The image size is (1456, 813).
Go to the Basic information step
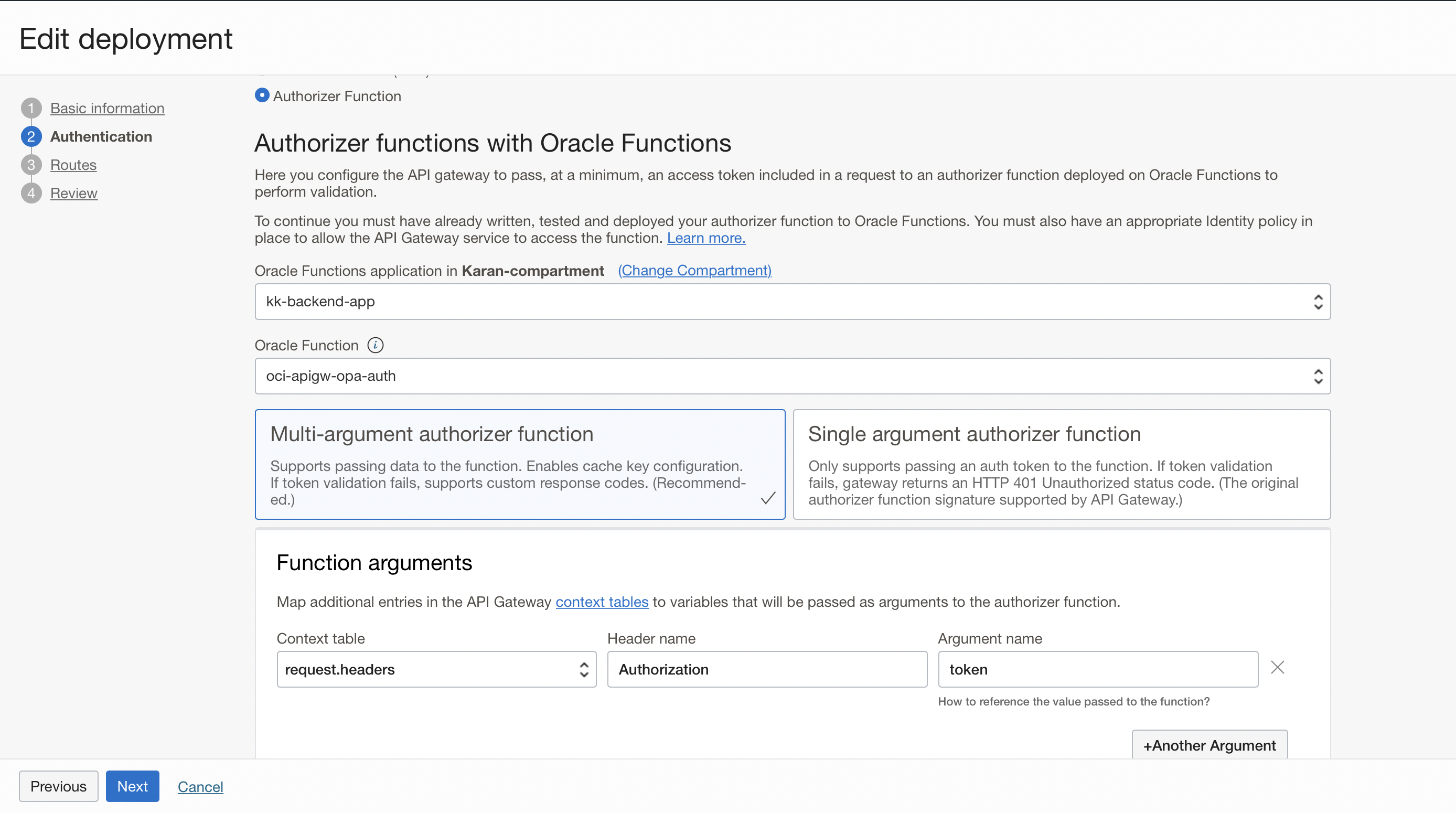(x=107, y=108)
